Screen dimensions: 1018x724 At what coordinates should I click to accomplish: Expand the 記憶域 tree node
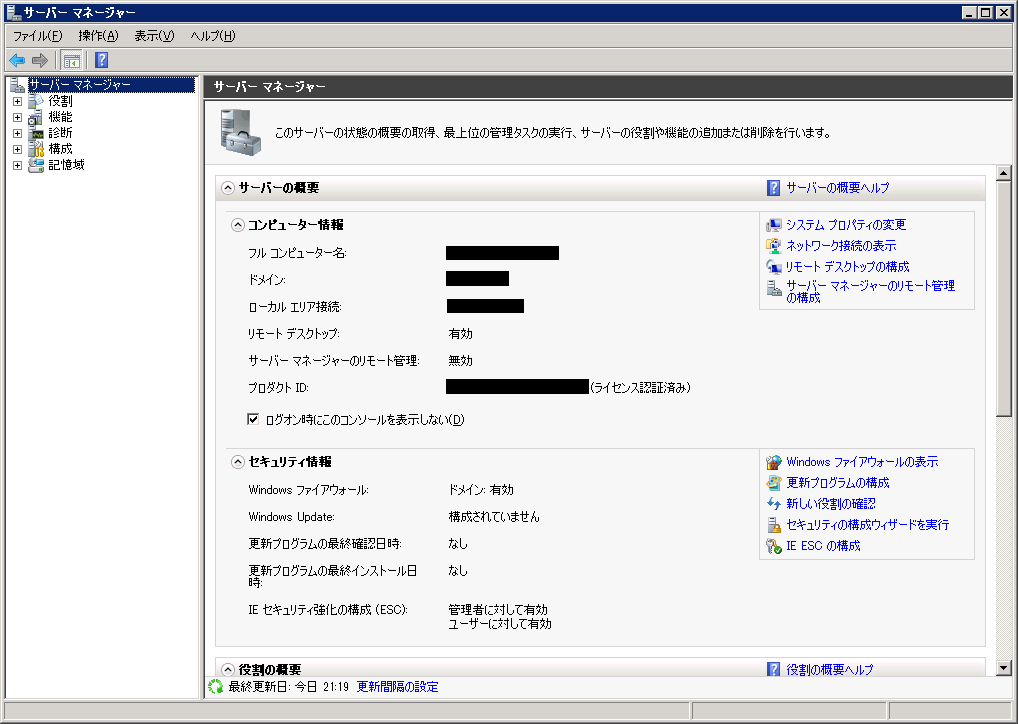(18, 166)
